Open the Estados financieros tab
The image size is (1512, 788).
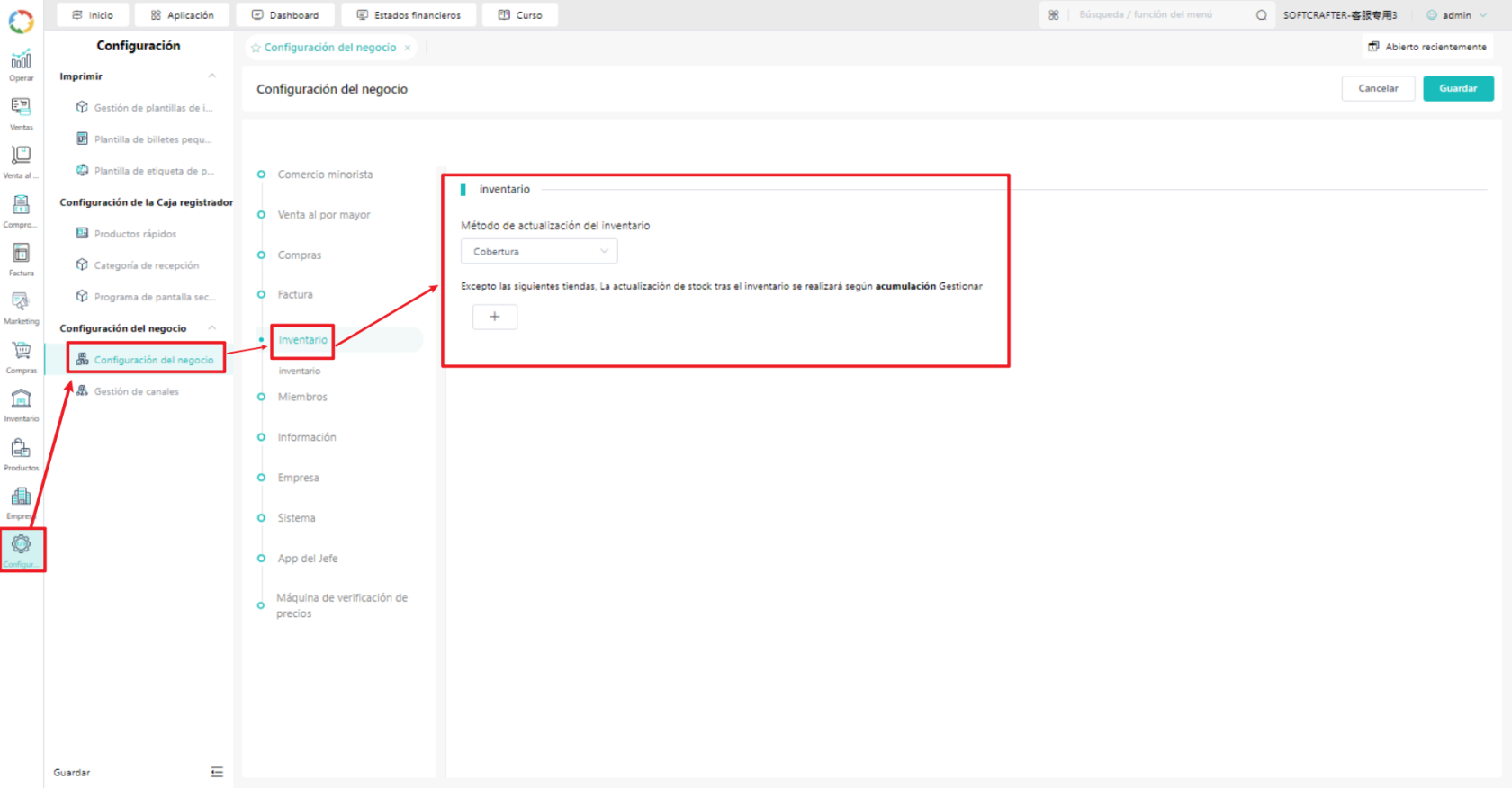click(409, 14)
